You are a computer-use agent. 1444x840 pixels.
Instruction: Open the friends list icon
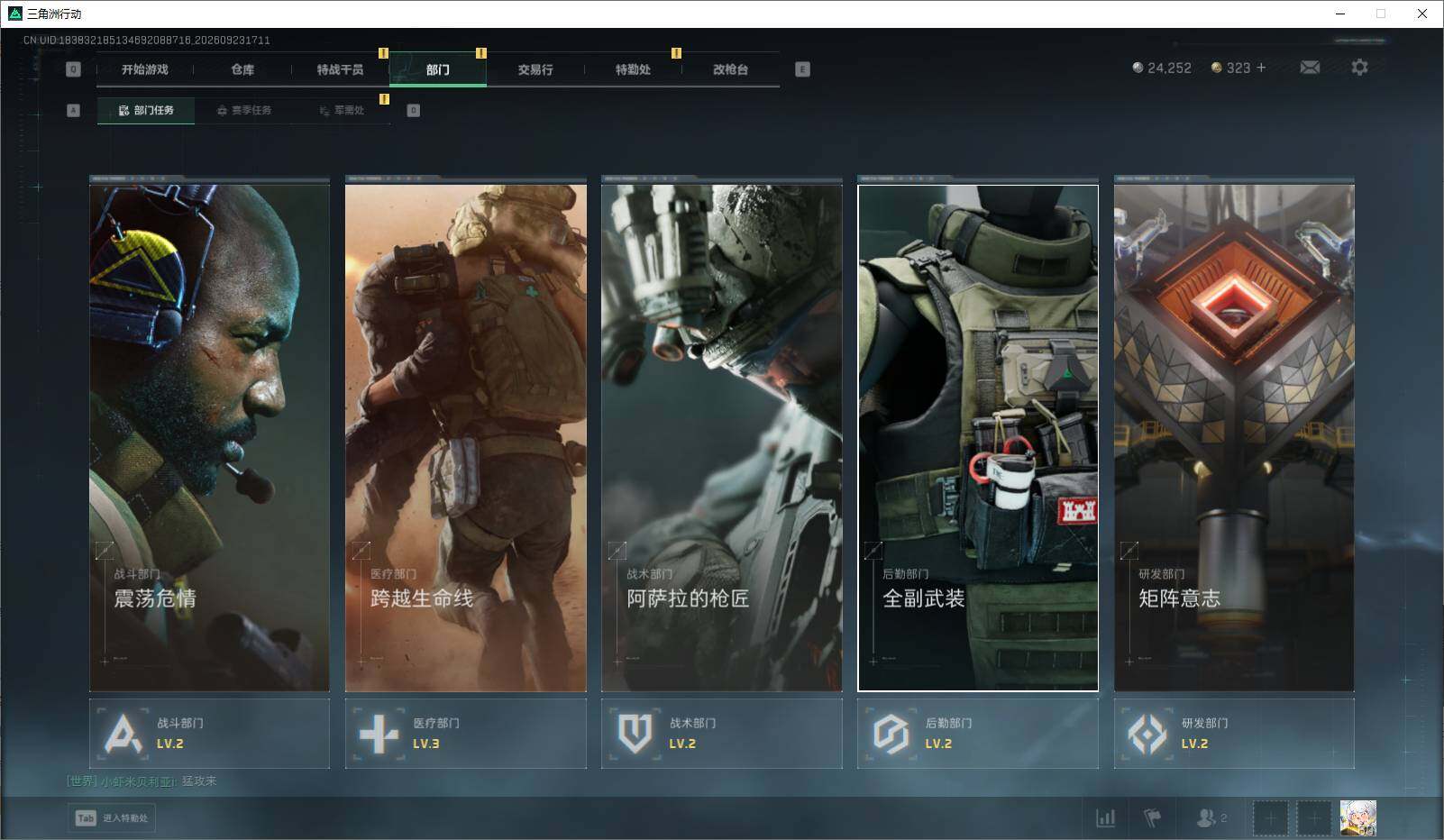pyautogui.click(x=1205, y=817)
